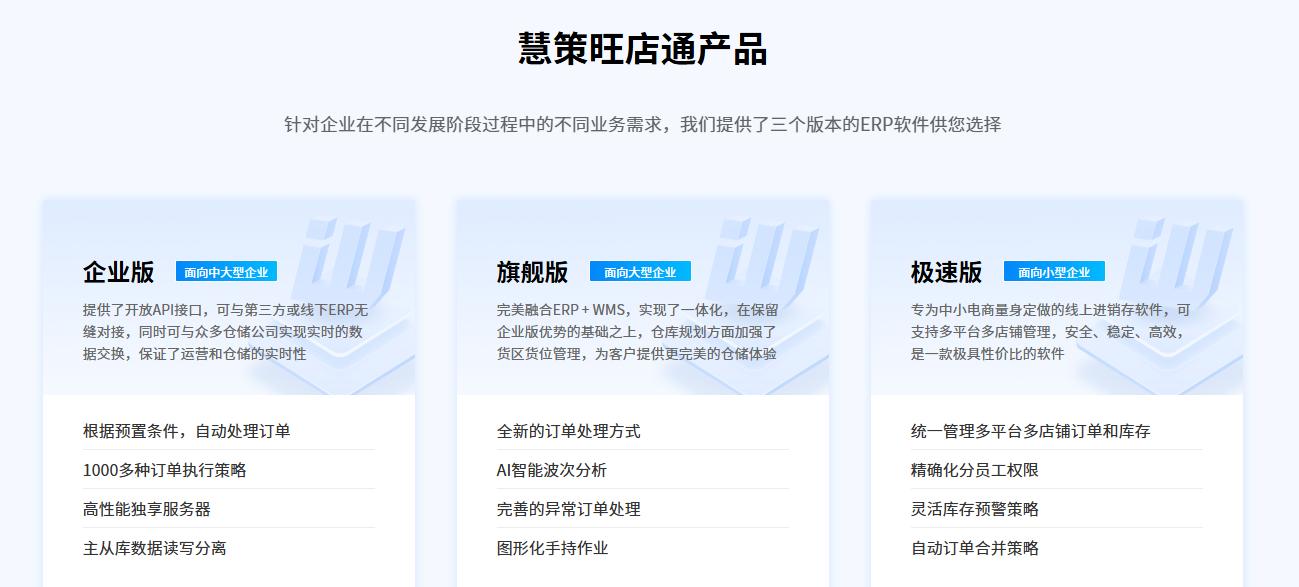This screenshot has width=1299, height=587.
Task: Click the 极速版 description paragraph
Action: tap(1050, 331)
